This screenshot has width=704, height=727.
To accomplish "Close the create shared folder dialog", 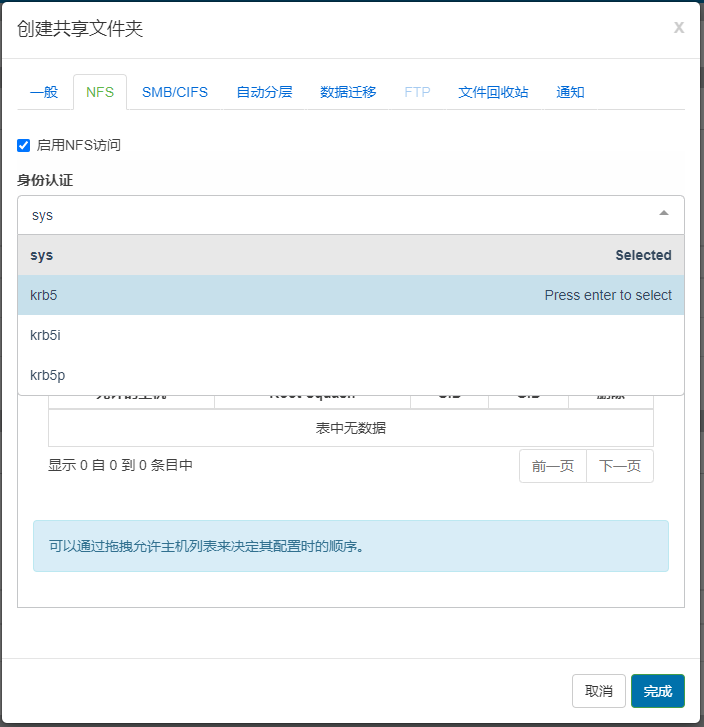I will pyautogui.click(x=679, y=28).
